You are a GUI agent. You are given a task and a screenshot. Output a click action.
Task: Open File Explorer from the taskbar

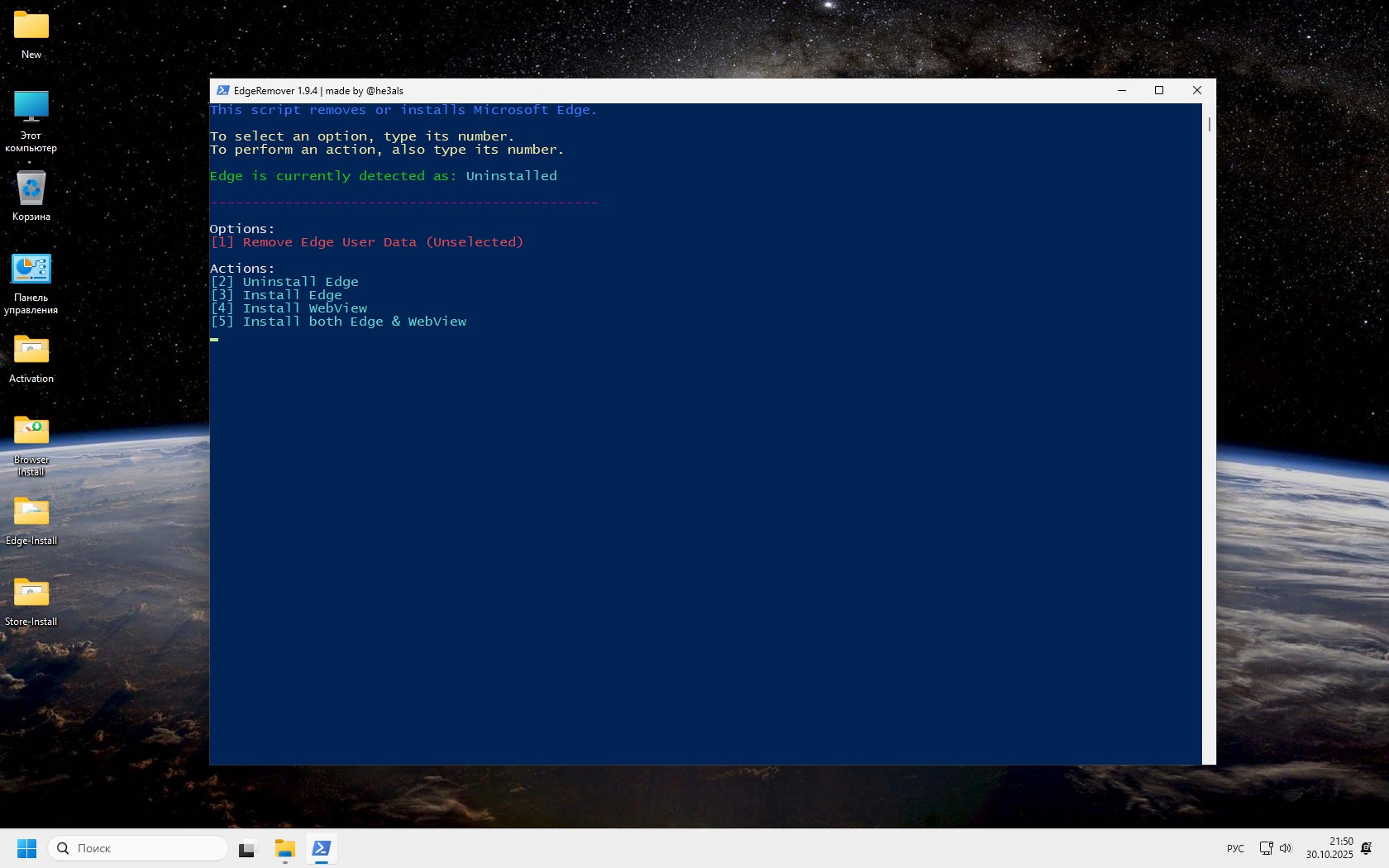285,848
